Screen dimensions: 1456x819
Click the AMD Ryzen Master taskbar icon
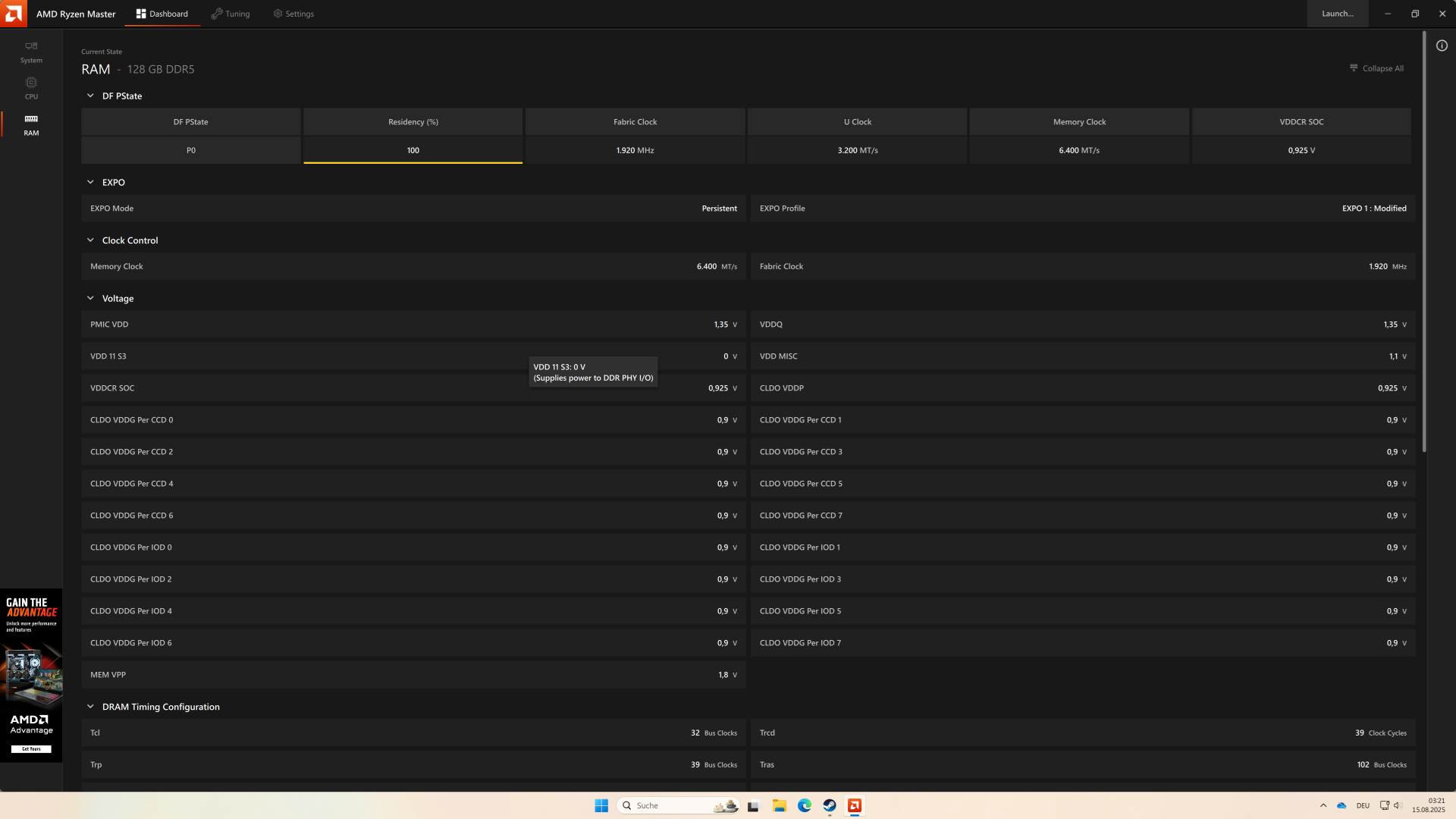pyautogui.click(x=855, y=805)
